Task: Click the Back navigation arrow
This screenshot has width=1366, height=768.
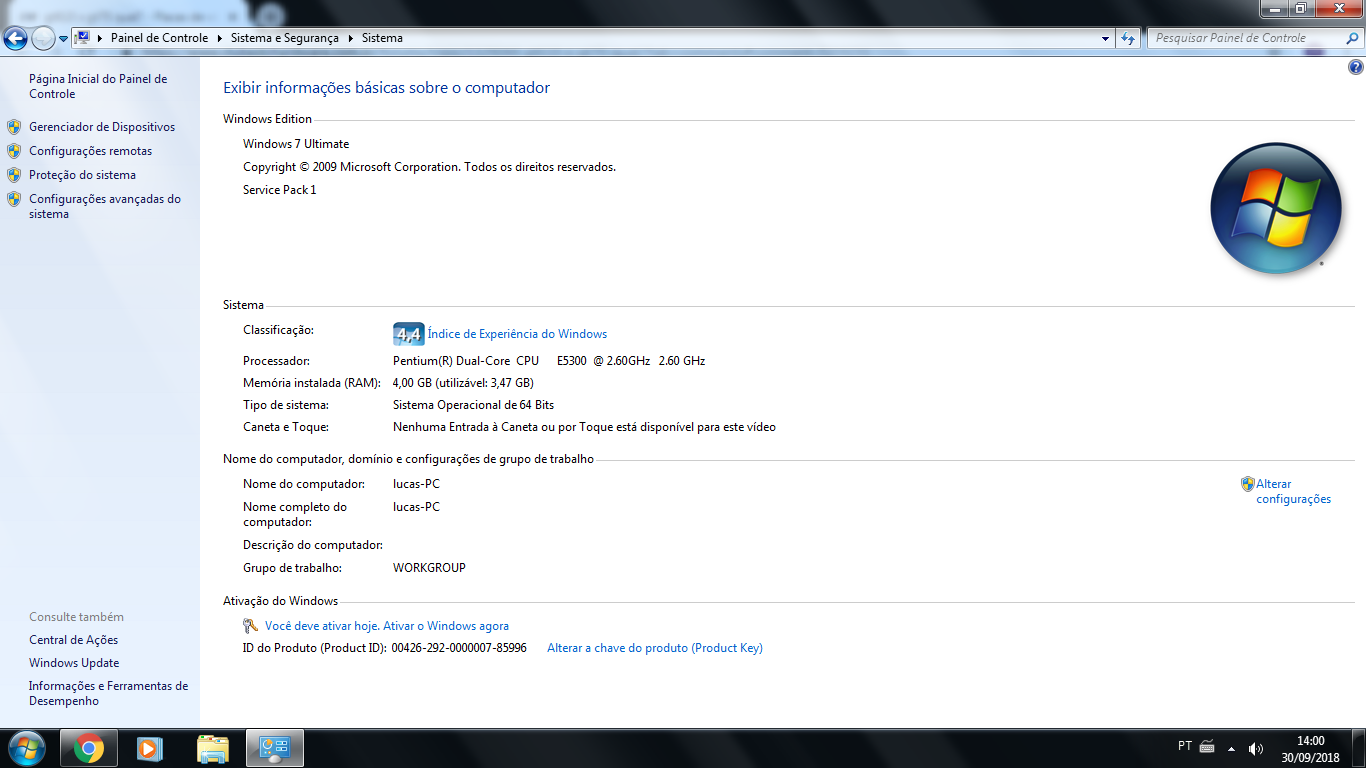Action: (15, 39)
